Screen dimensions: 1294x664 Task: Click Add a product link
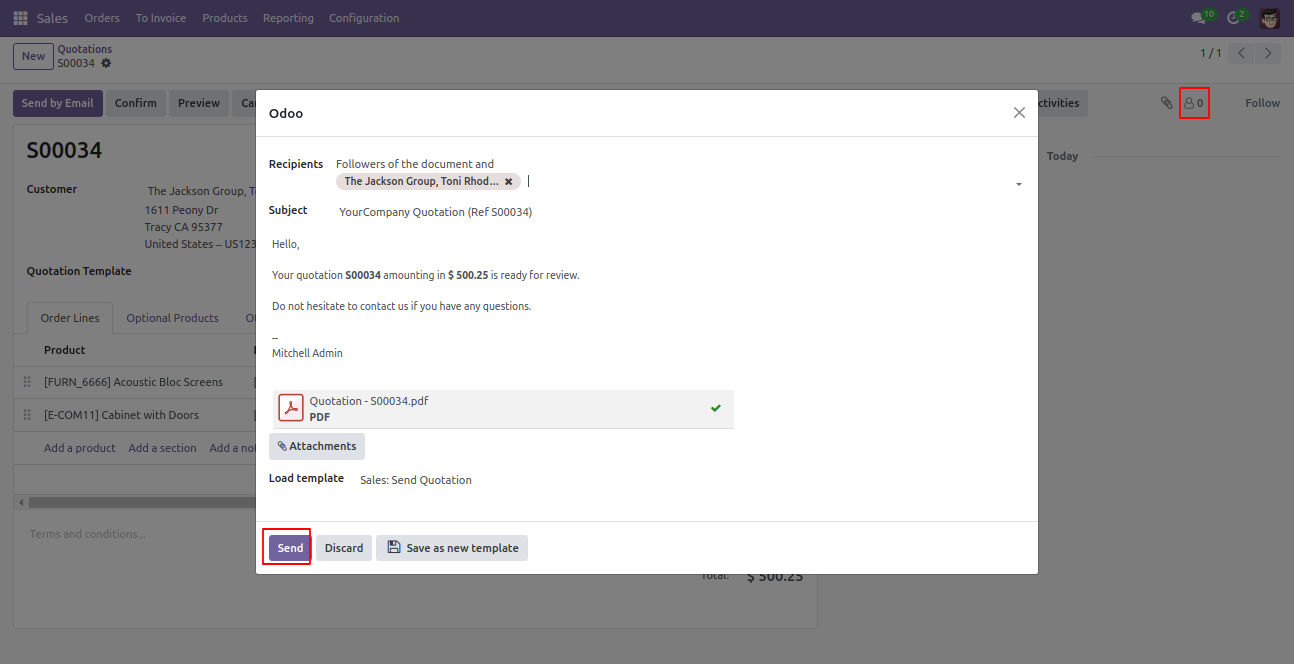tap(80, 448)
